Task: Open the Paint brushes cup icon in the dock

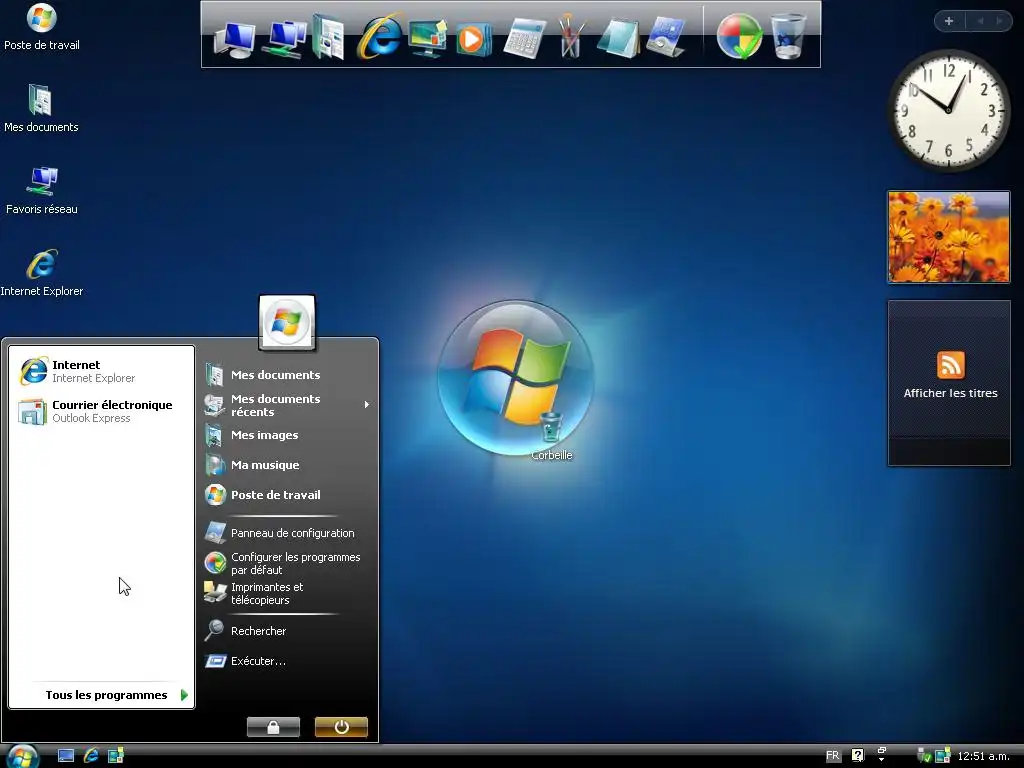Action: 571,37
